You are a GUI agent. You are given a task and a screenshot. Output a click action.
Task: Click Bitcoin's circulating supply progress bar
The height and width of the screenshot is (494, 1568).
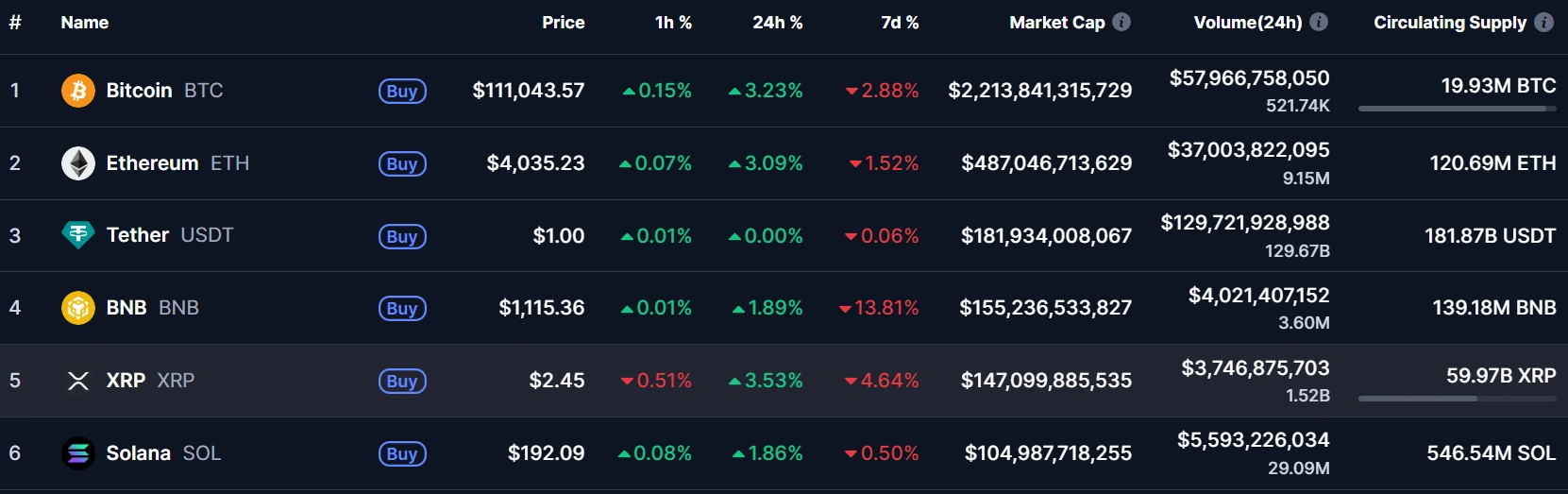1457,109
